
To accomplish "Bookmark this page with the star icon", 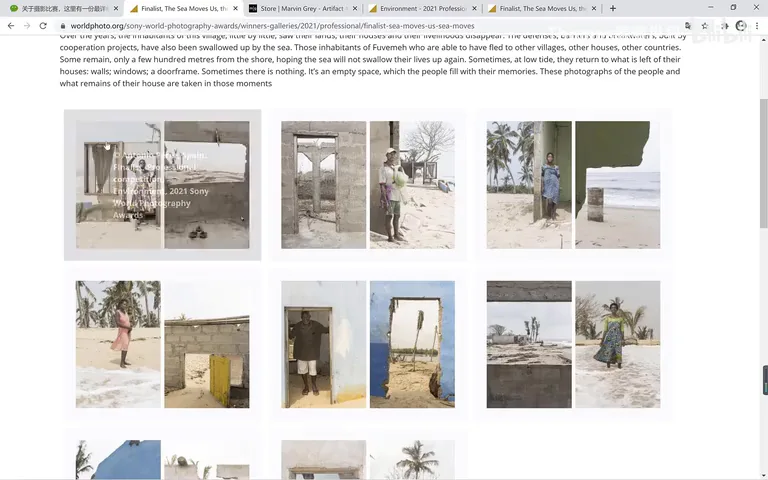I will coord(705,26).
